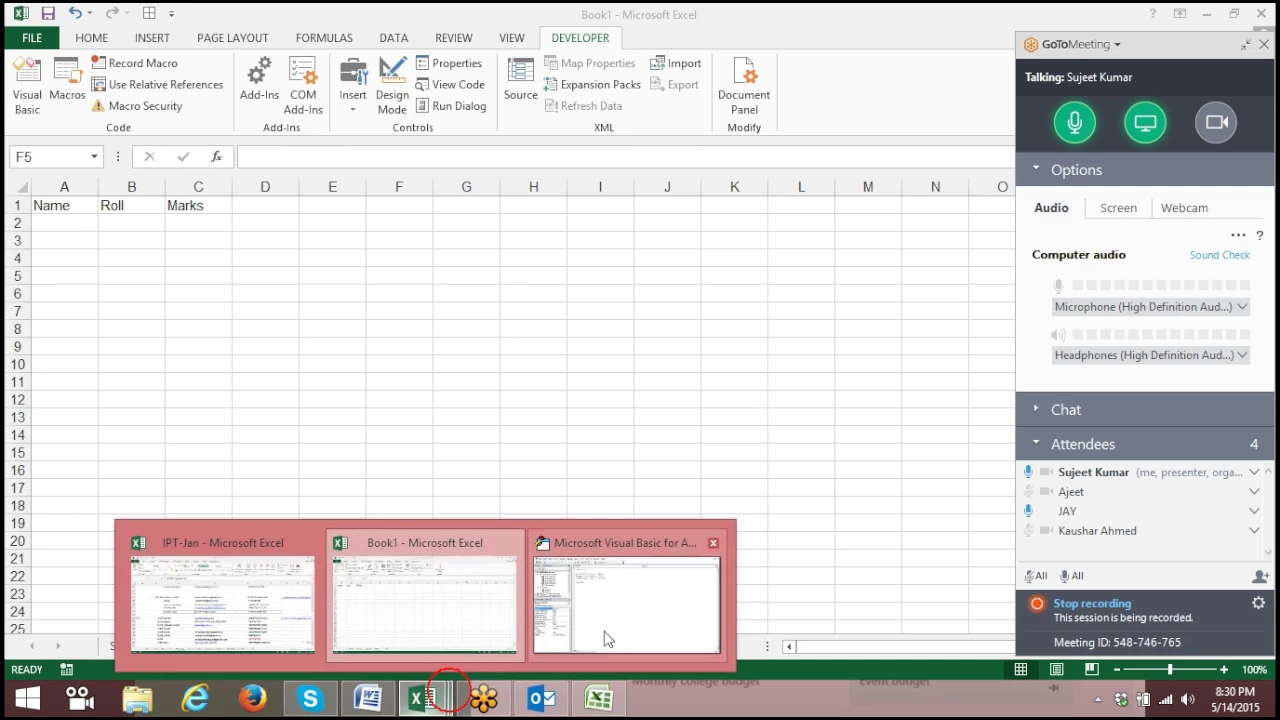This screenshot has width=1280, height=720.
Task: Invite attendee with add person icon
Action: coord(1260,576)
